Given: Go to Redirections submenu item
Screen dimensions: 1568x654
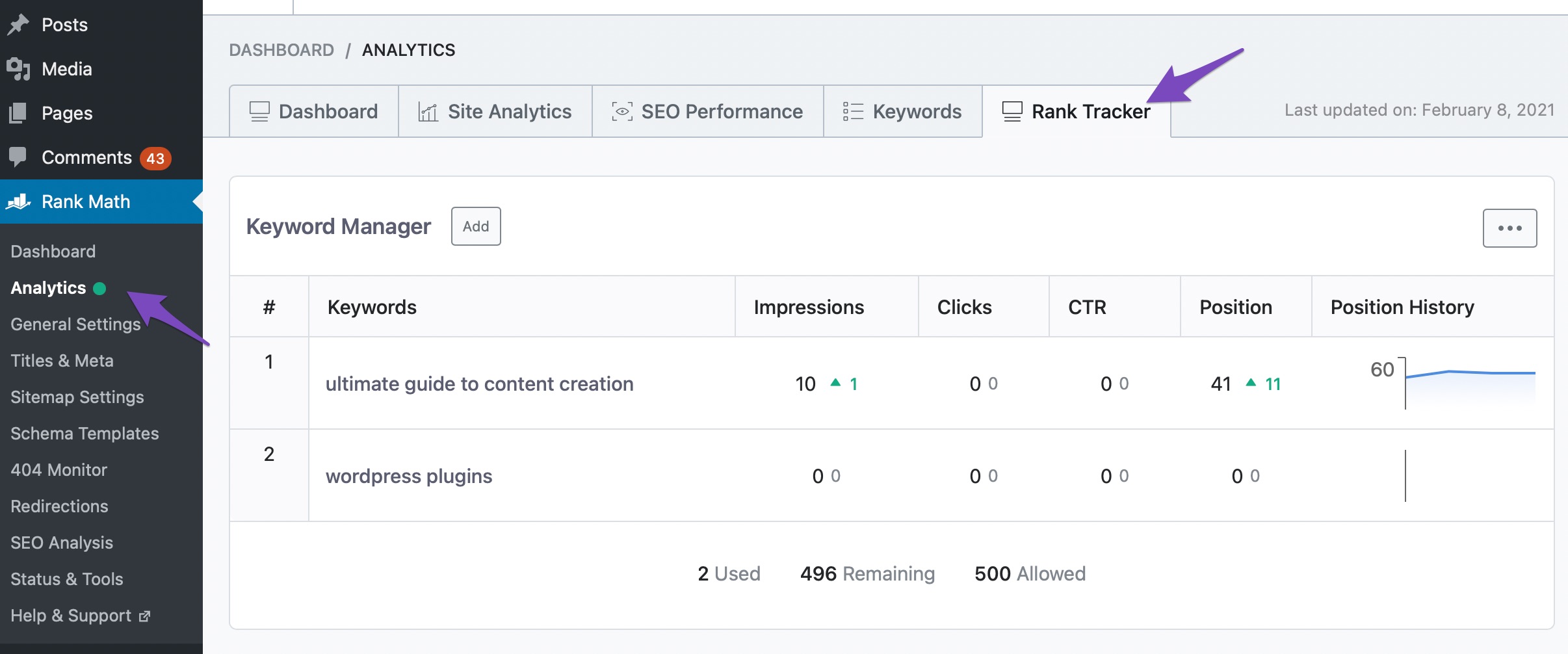Looking at the screenshot, I should 59,506.
